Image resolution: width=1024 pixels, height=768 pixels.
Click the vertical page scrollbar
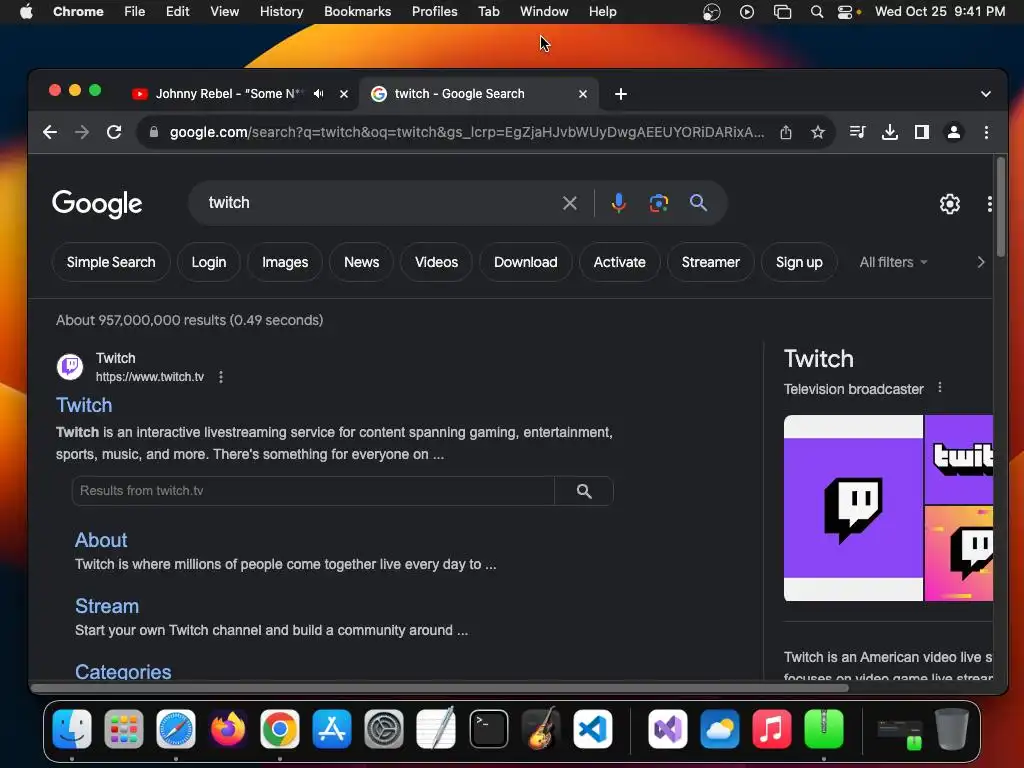pyautogui.click(x=1001, y=208)
